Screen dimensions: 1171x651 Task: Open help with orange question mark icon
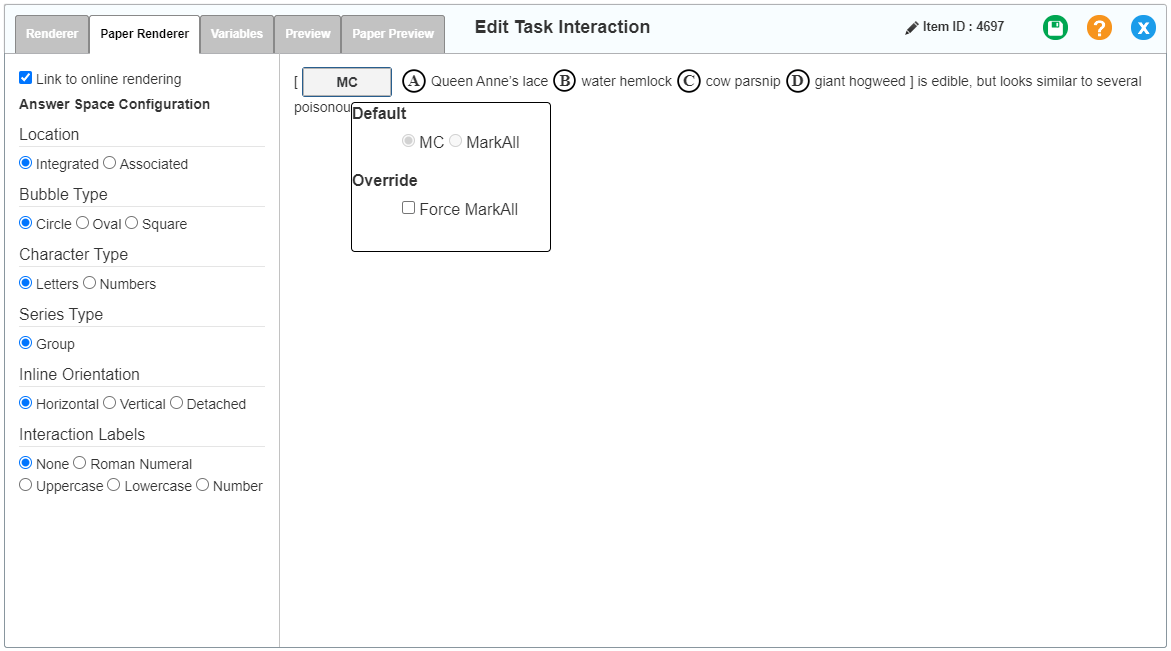(1099, 28)
